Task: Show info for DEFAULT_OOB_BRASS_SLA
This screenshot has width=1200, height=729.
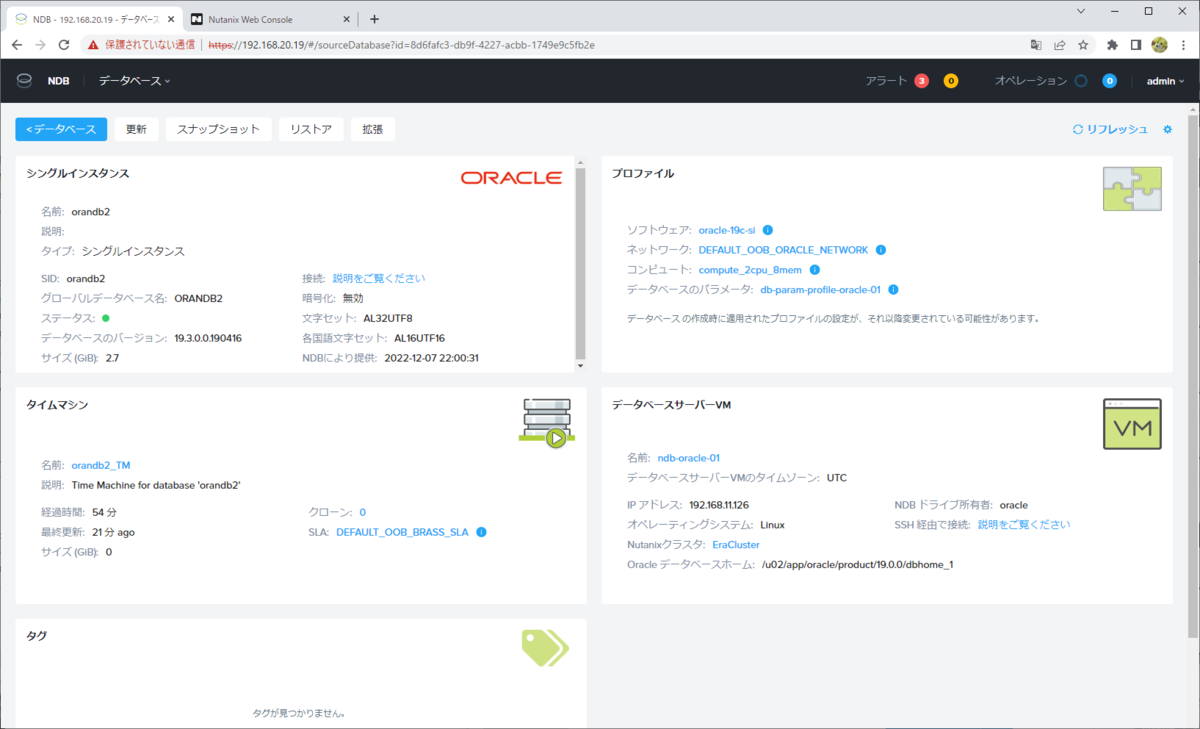Action: [x=481, y=532]
